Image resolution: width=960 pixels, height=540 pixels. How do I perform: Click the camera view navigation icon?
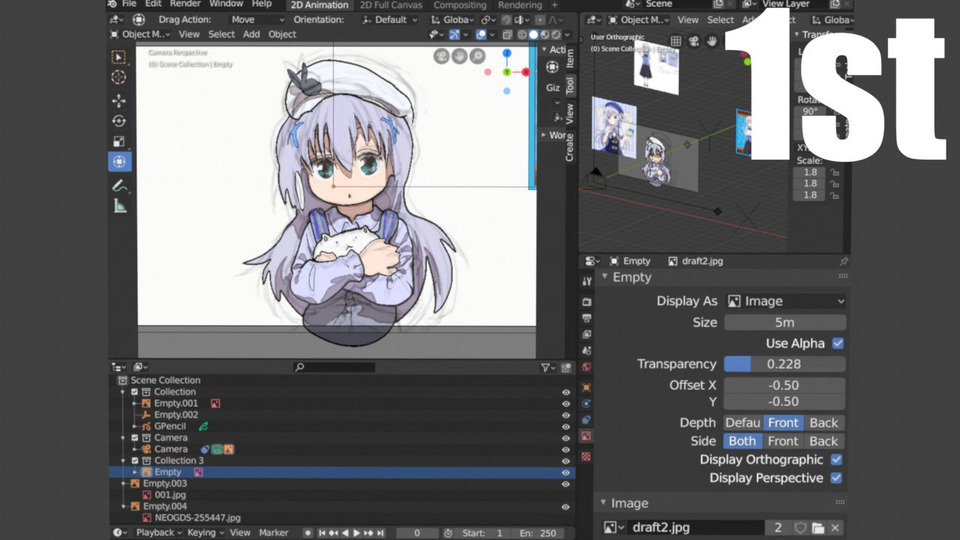click(x=441, y=56)
